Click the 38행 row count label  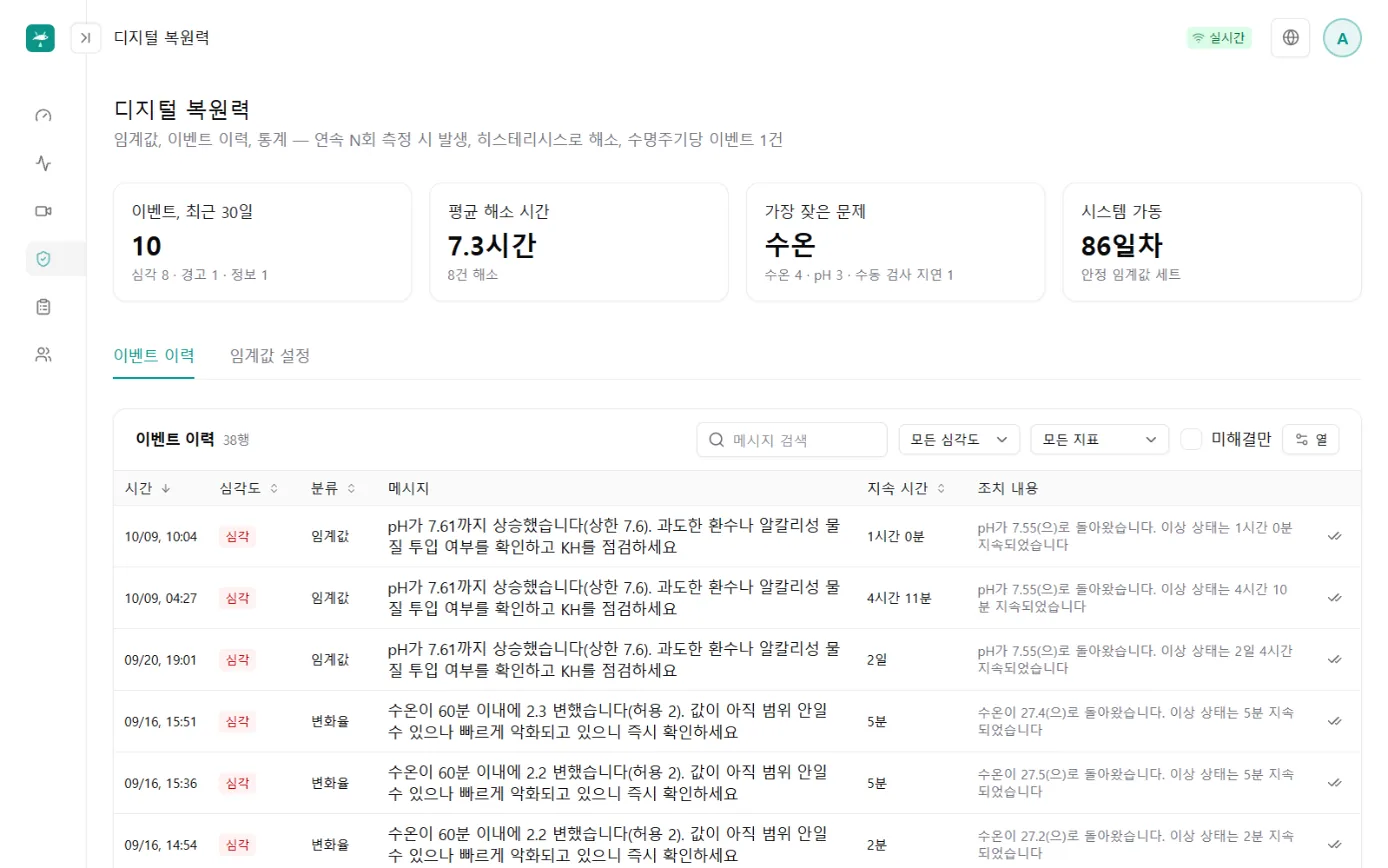point(235,440)
